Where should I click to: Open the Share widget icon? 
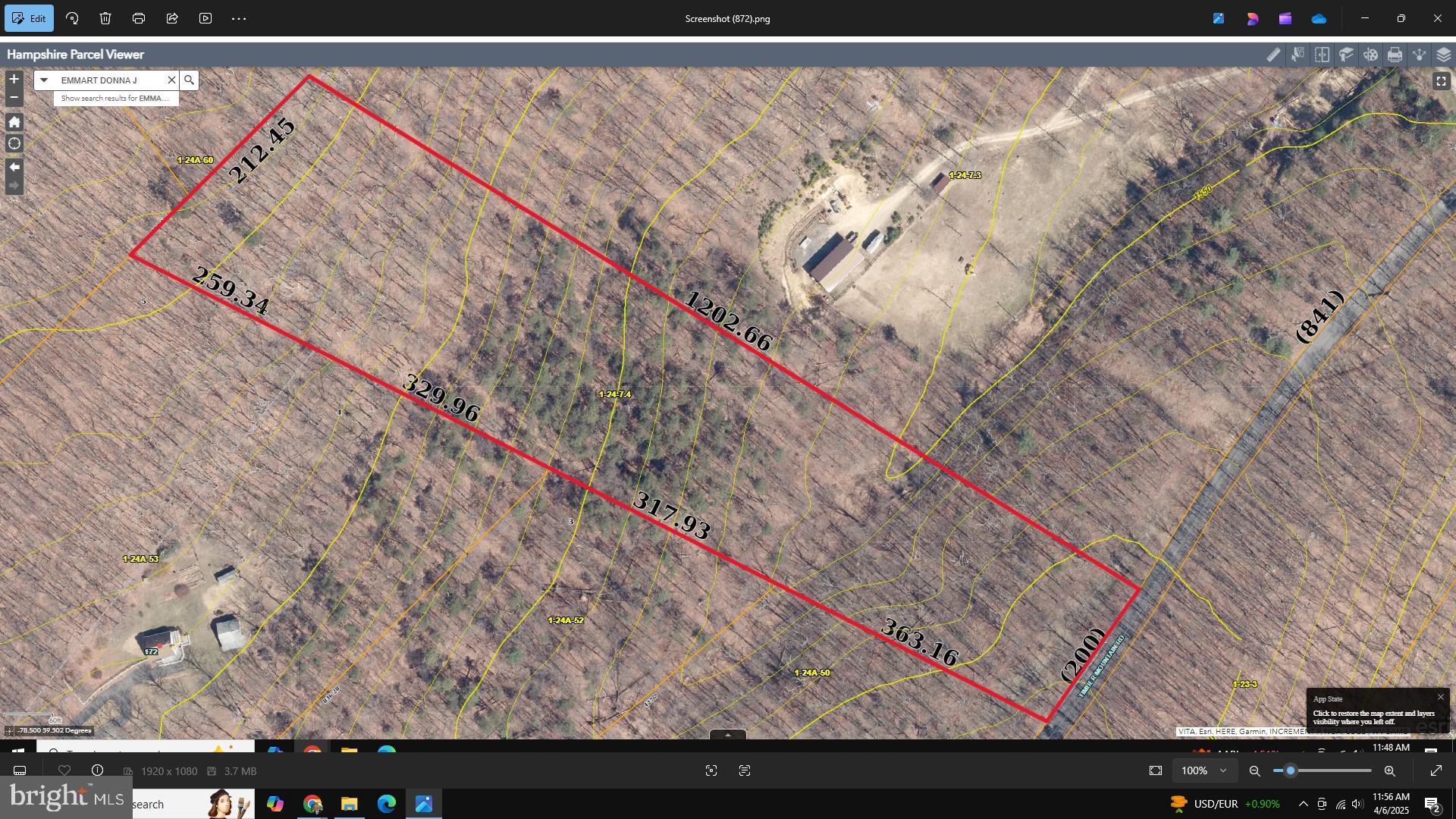[x=1419, y=55]
